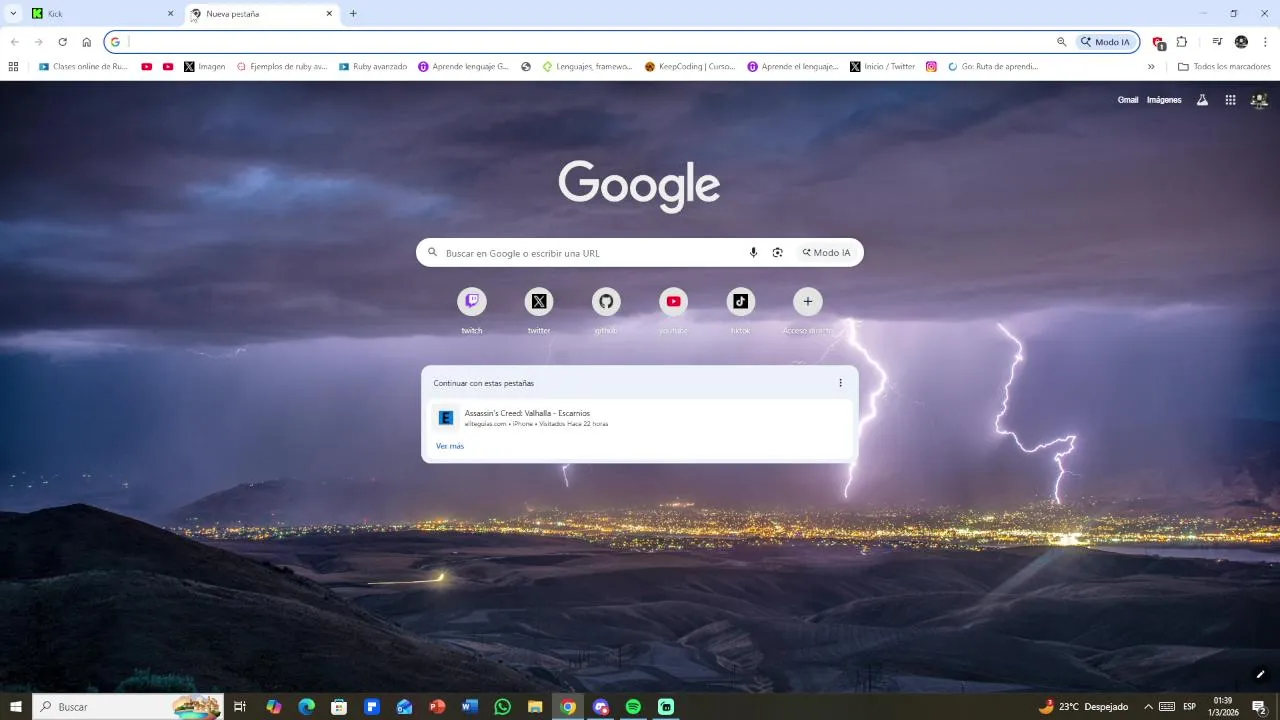Viewport: 1280px width, 720px height.
Task: Show hidden system tray icons
Action: click(1148, 707)
